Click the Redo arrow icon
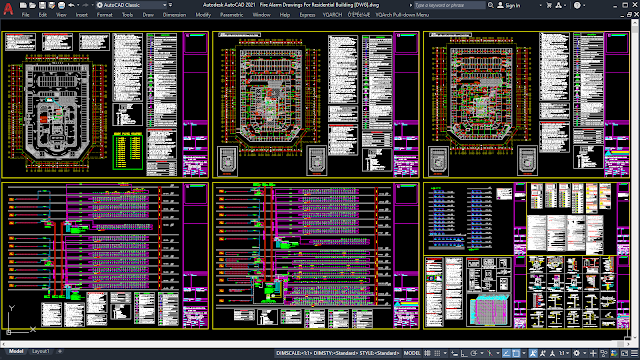This screenshot has height=360, width=640. click(85, 5)
